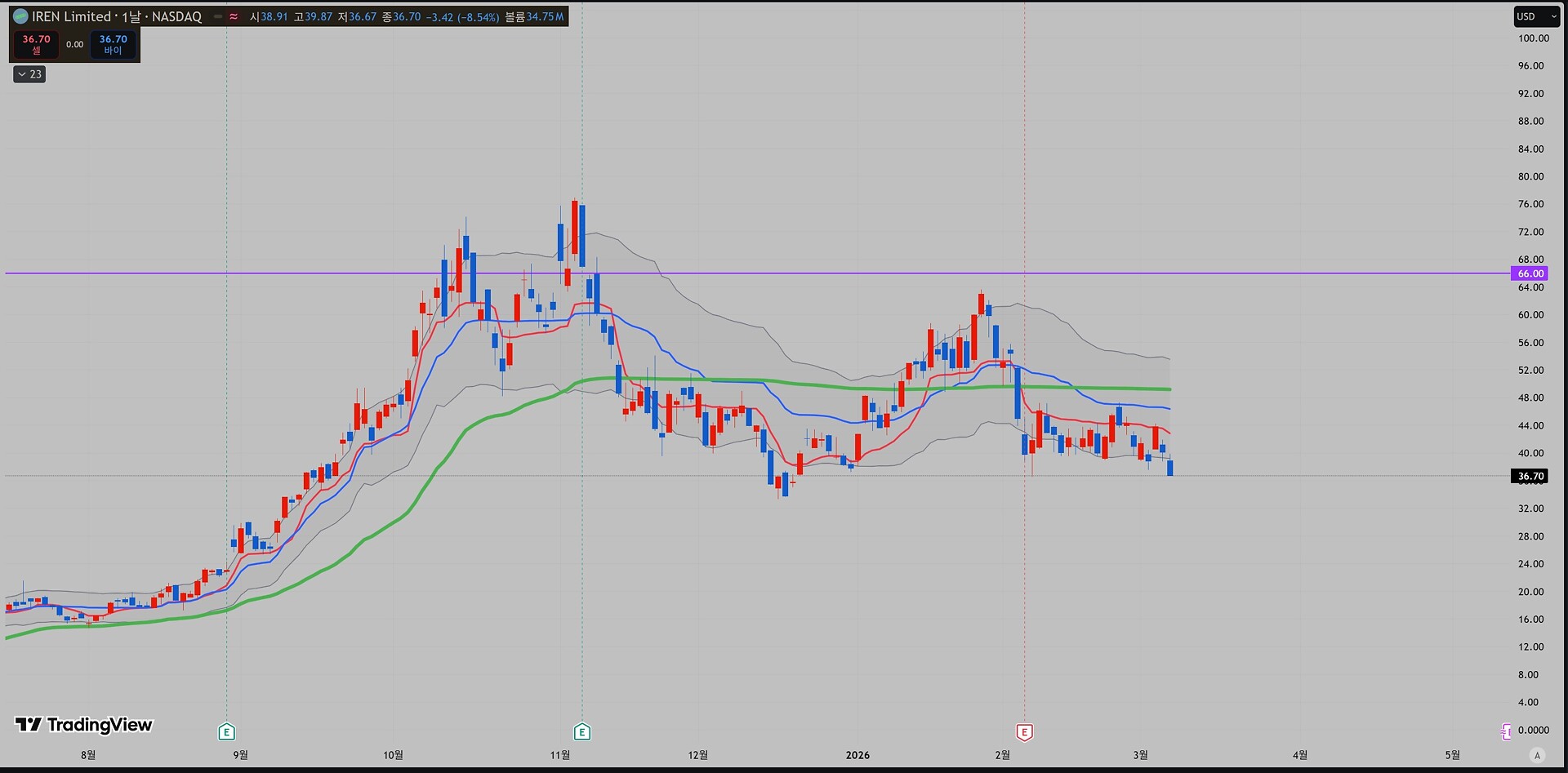Image resolution: width=1568 pixels, height=773 pixels.
Task: Click the gray market status dash icon
Action: click(x=218, y=16)
